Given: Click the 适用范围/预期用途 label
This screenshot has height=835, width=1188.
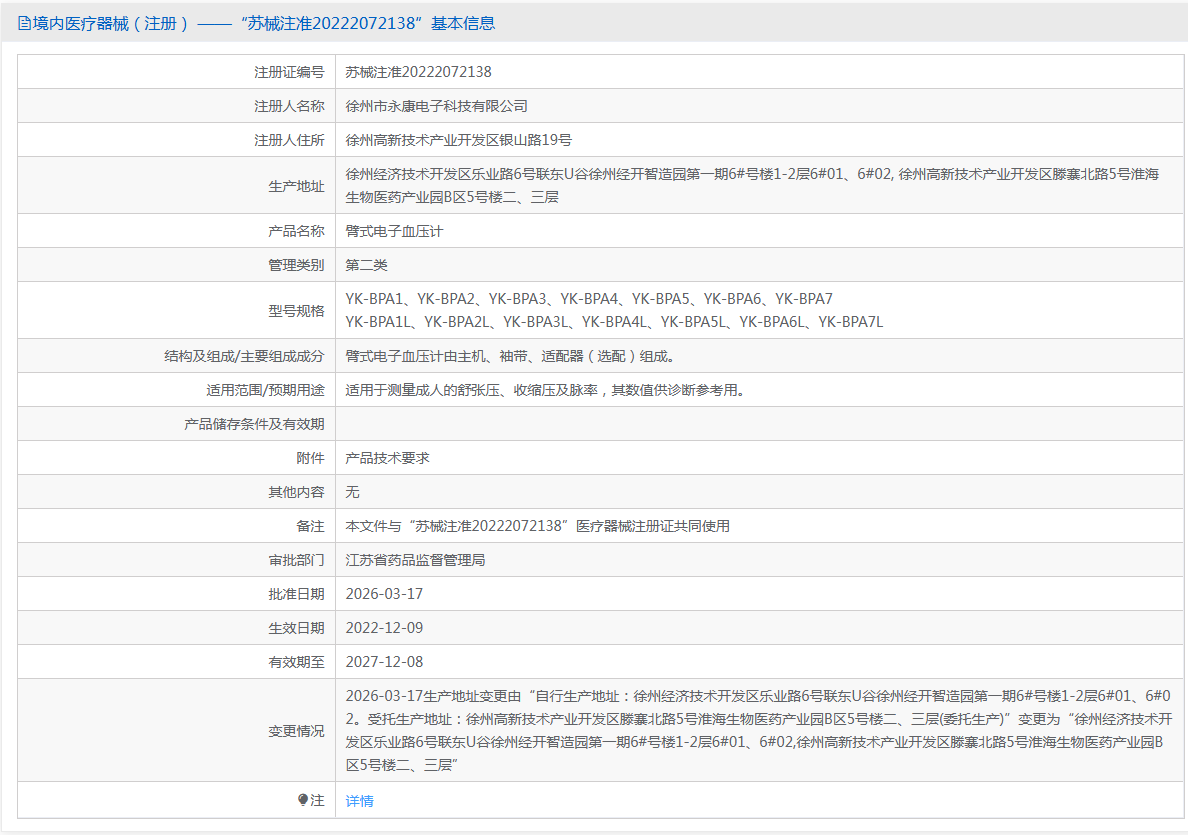Looking at the screenshot, I should point(265,390).
